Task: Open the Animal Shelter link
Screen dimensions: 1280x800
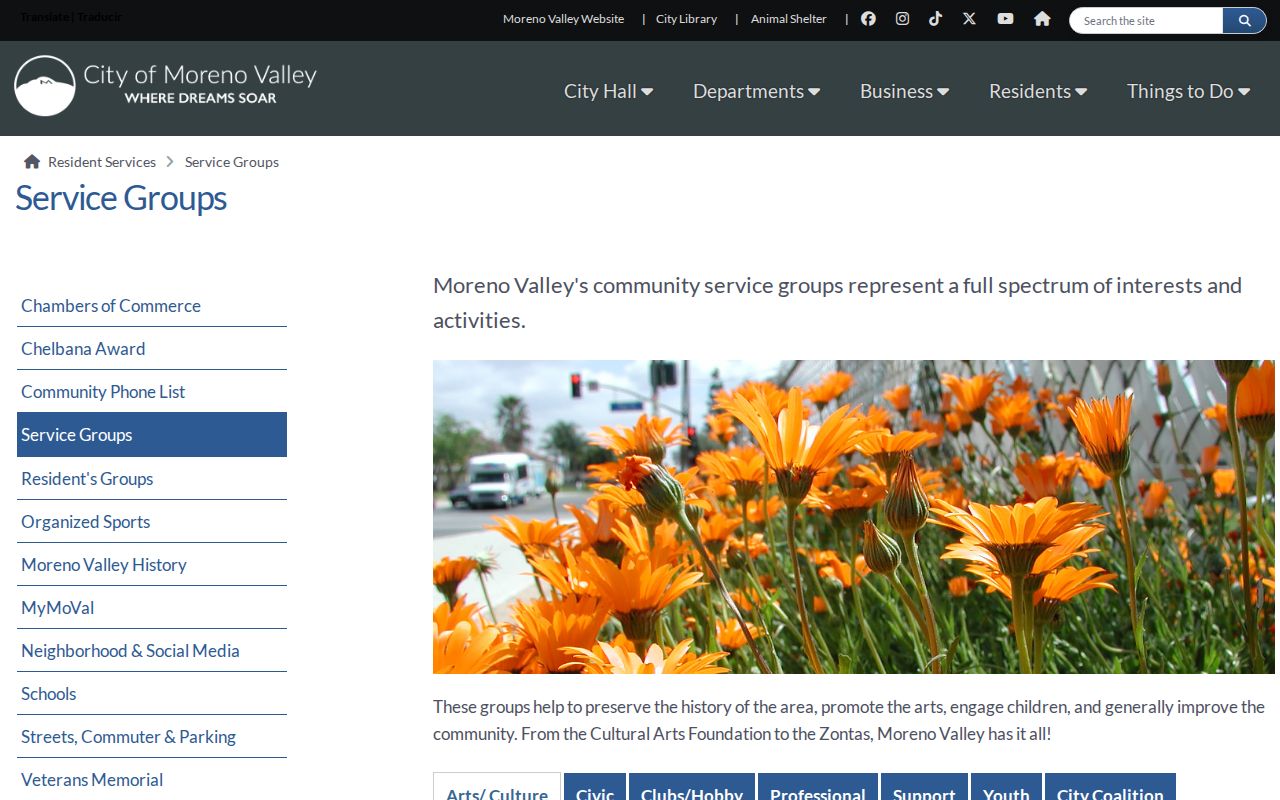Action: point(789,19)
